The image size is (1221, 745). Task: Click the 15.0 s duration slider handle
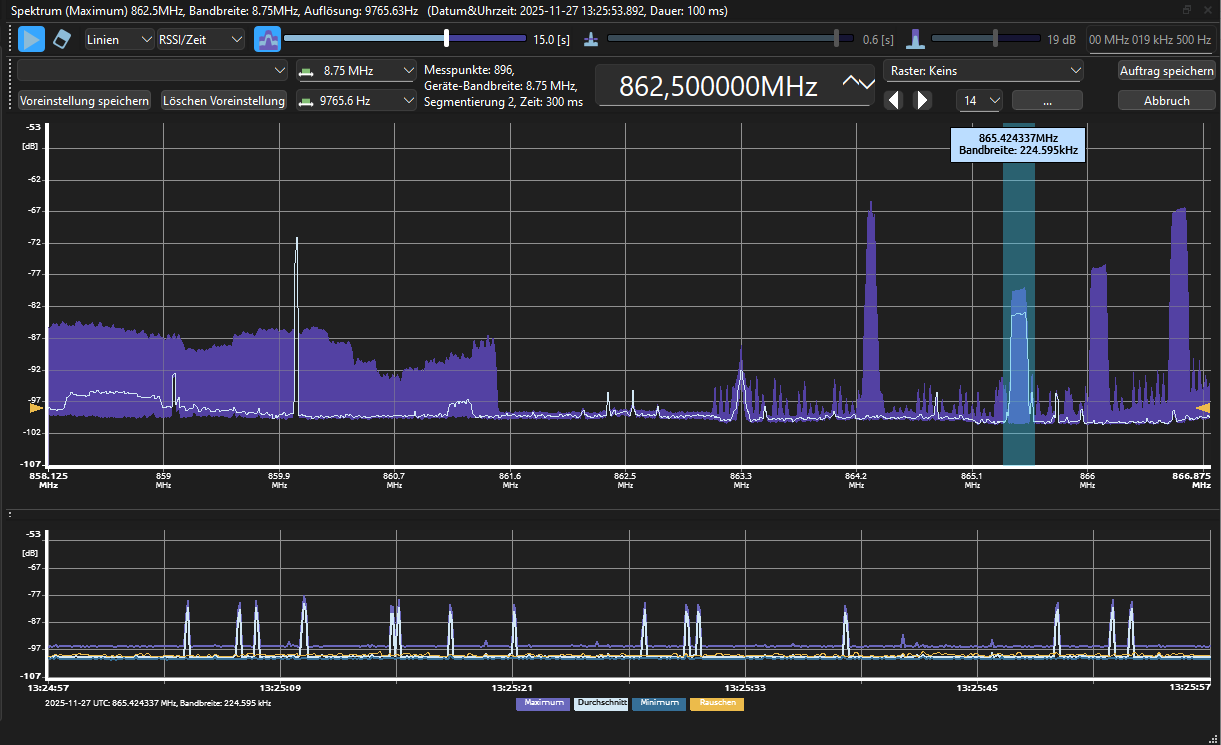click(446, 39)
